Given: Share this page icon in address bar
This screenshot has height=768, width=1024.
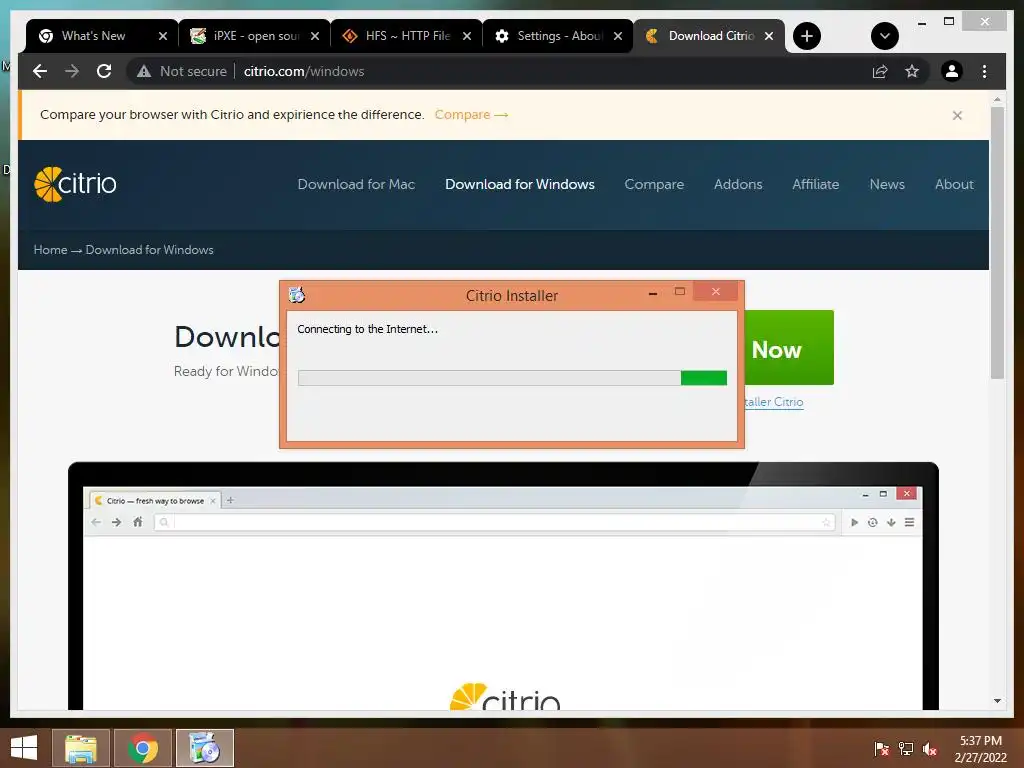Looking at the screenshot, I should (880, 71).
